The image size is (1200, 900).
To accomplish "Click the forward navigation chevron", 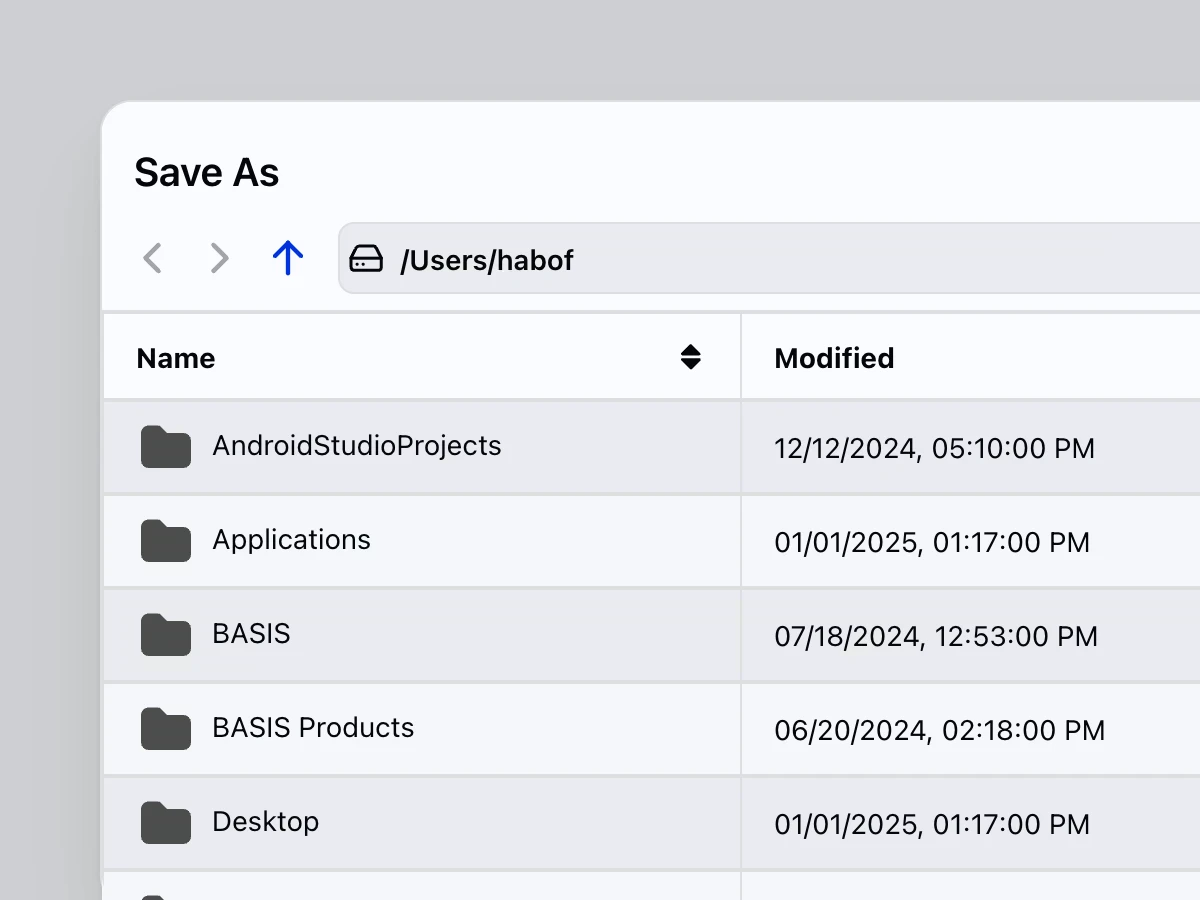I will [x=219, y=258].
